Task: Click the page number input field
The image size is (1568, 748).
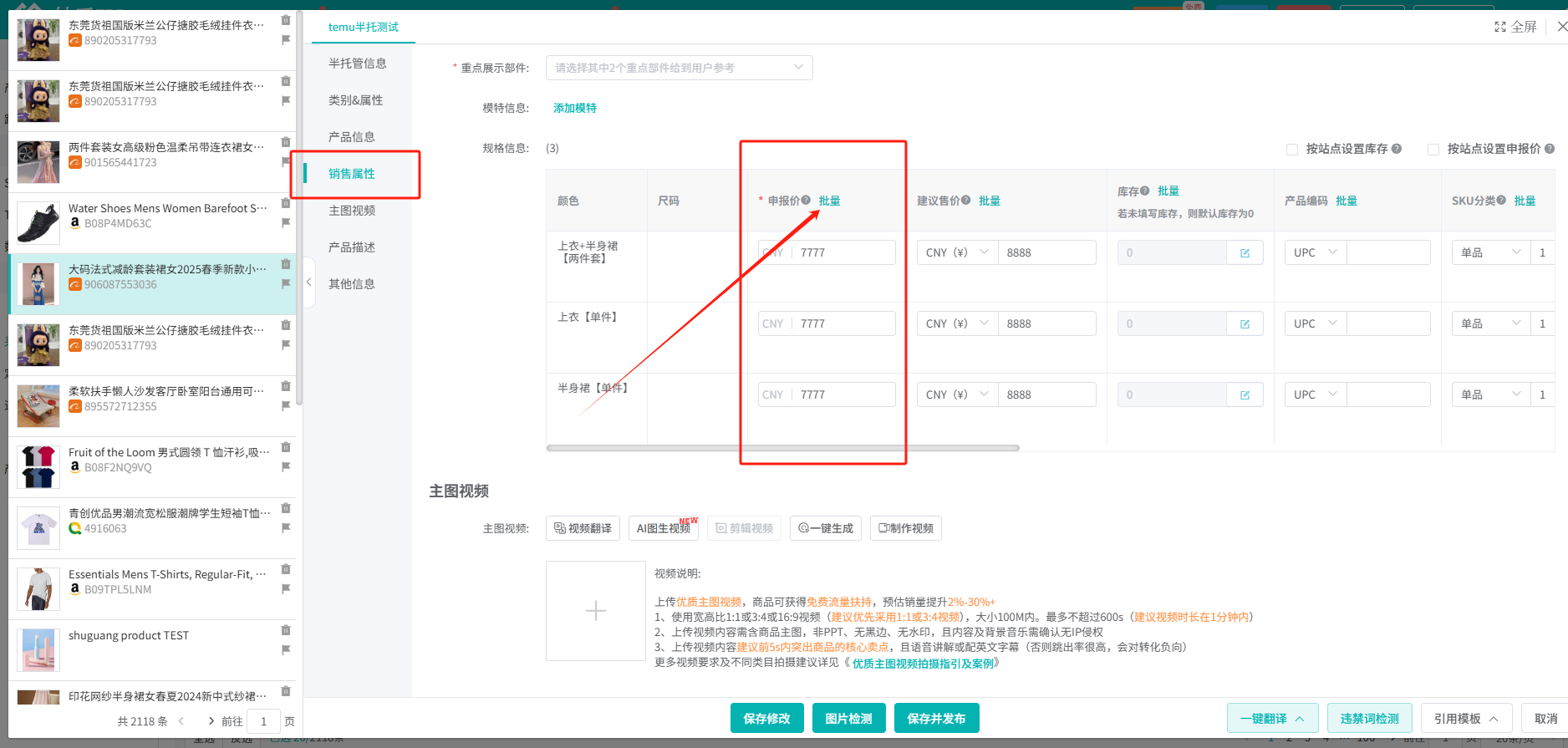Action: 264,721
